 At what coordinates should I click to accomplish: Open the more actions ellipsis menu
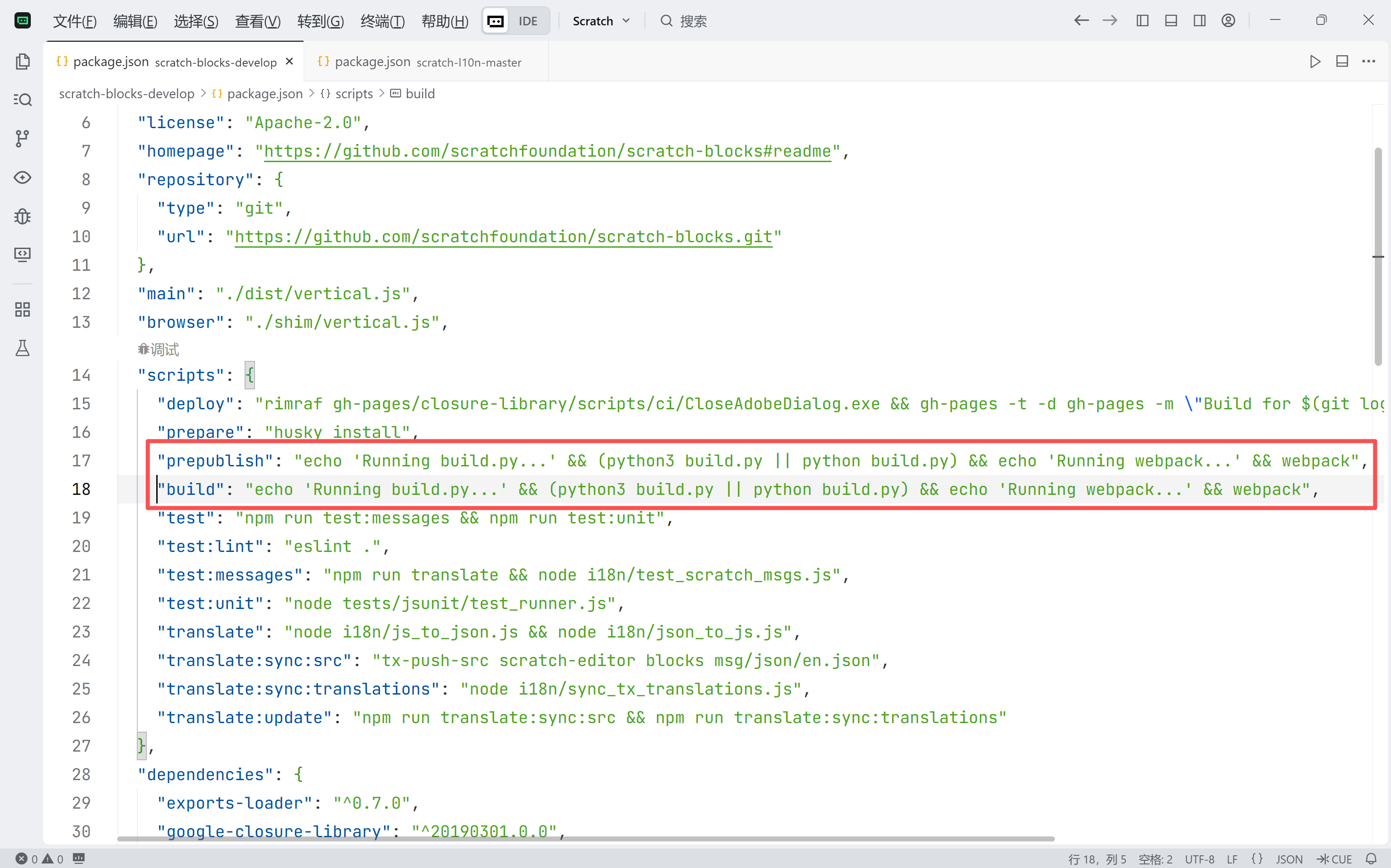point(1369,62)
